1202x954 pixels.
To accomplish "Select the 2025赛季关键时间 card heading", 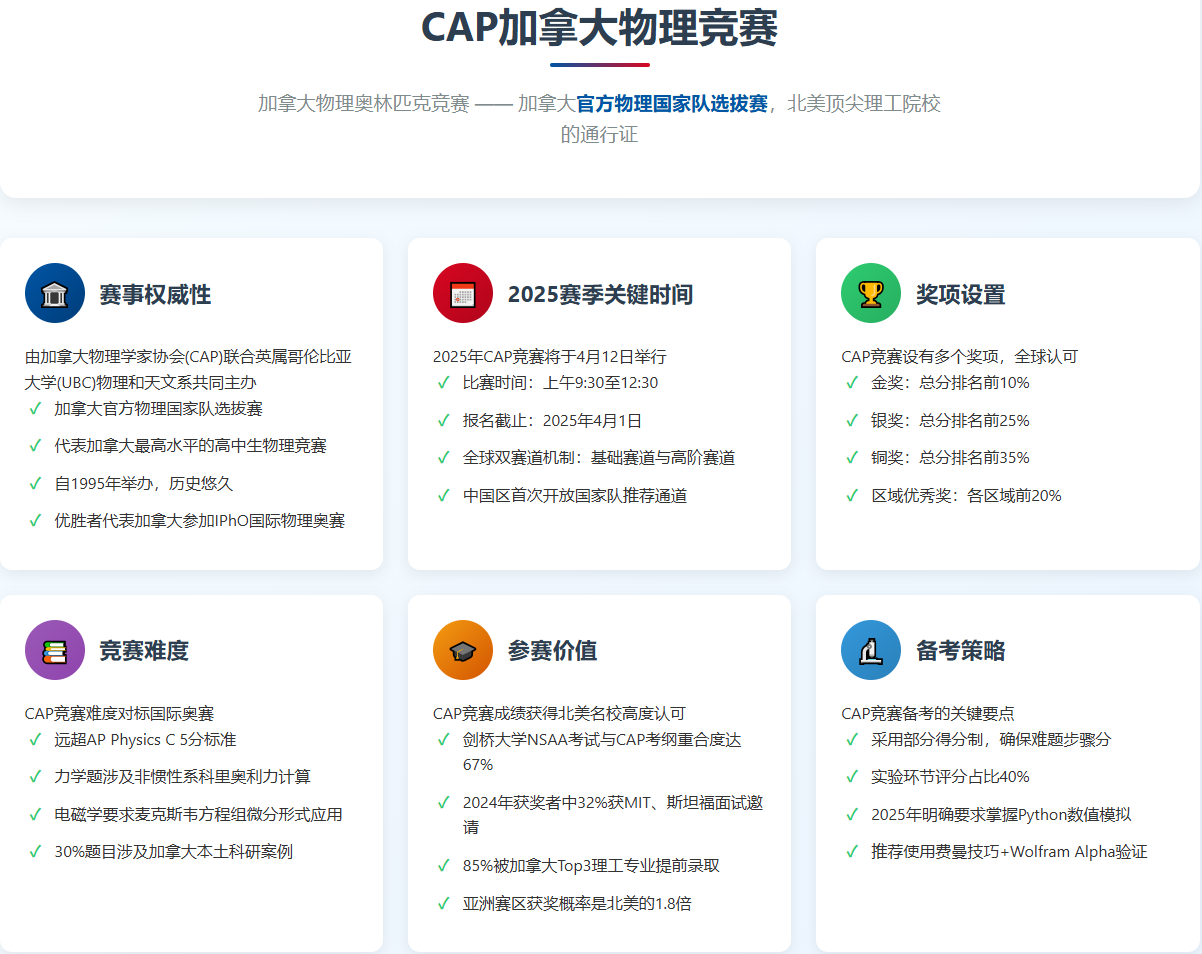I will pos(600,294).
